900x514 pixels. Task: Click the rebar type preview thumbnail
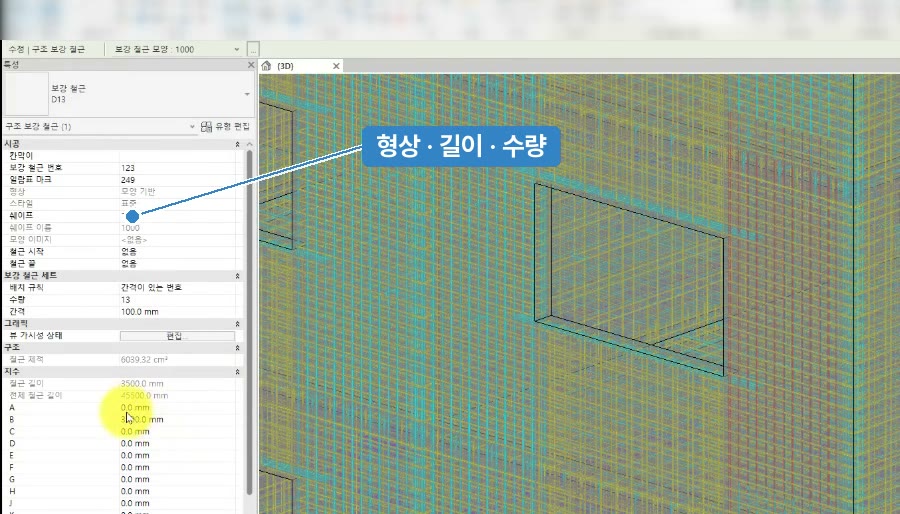pyautogui.click(x=26, y=94)
